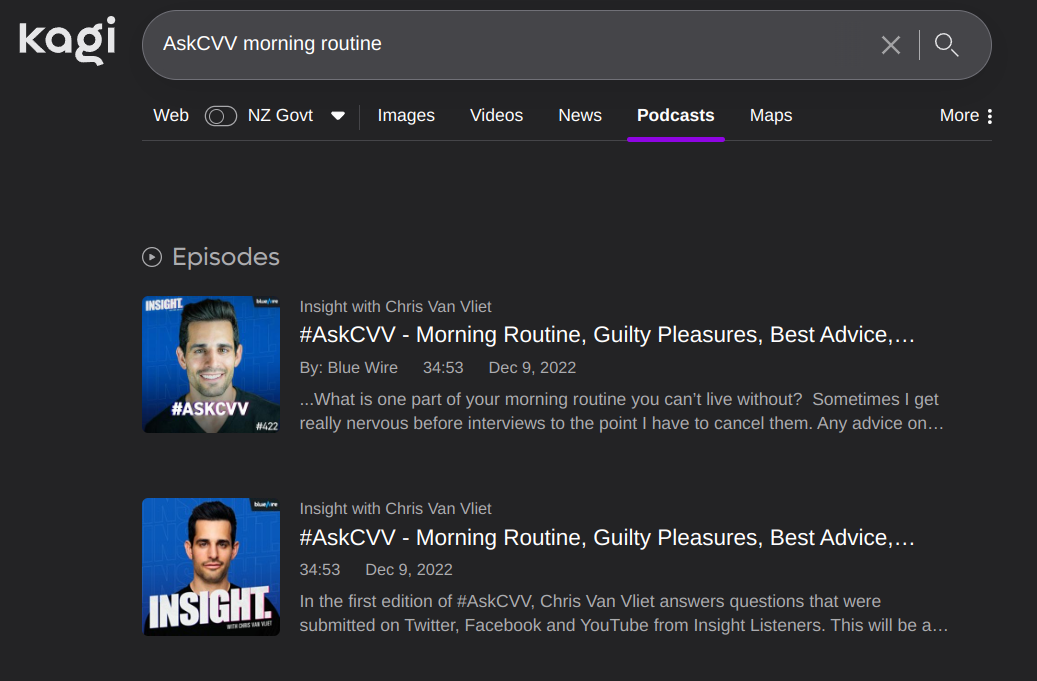1037x681 pixels.
Task: Click the Episodes section heading
Action: 226,257
